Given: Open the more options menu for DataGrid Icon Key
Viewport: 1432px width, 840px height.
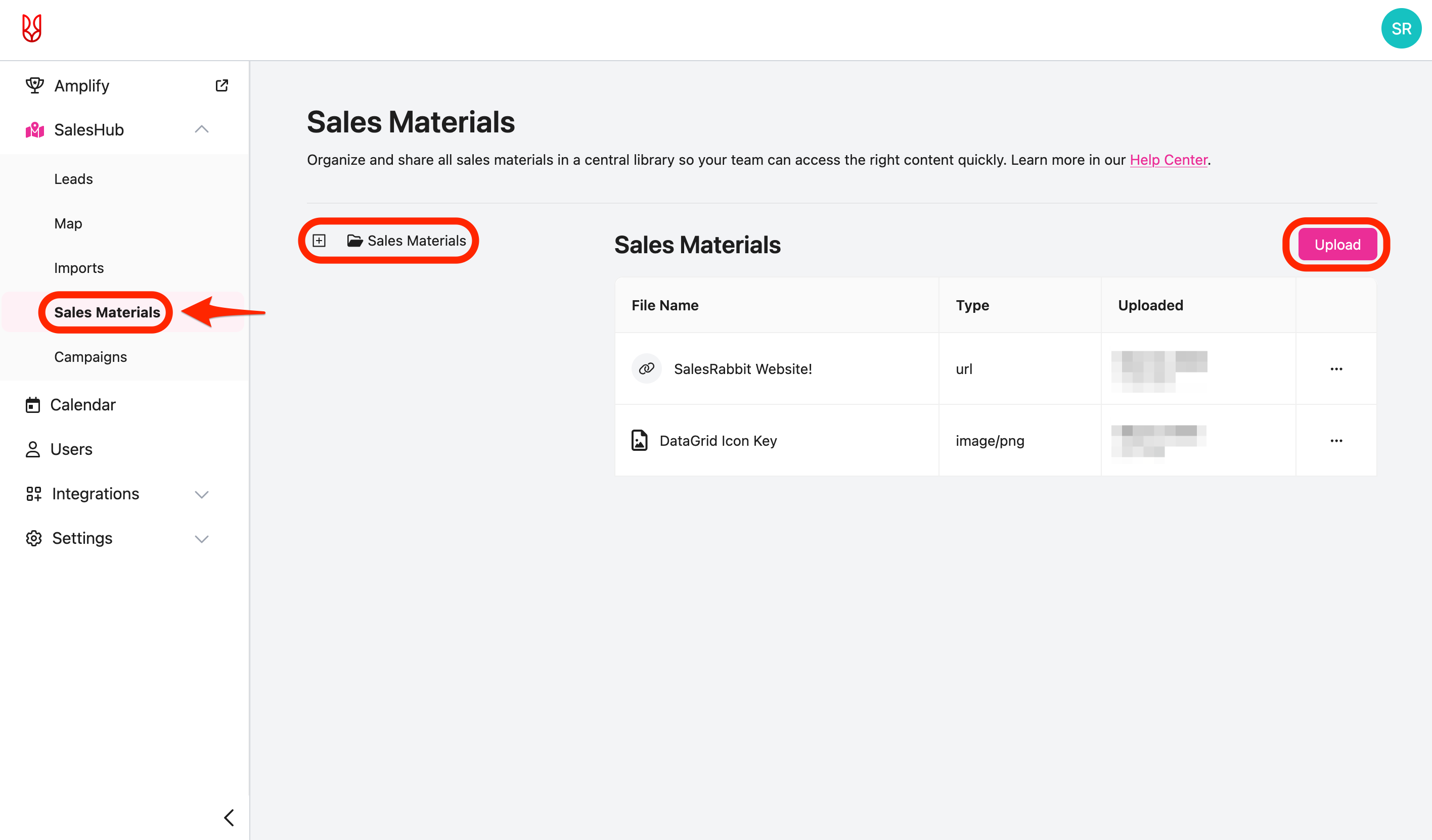Looking at the screenshot, I should [x=1336, y=441].
